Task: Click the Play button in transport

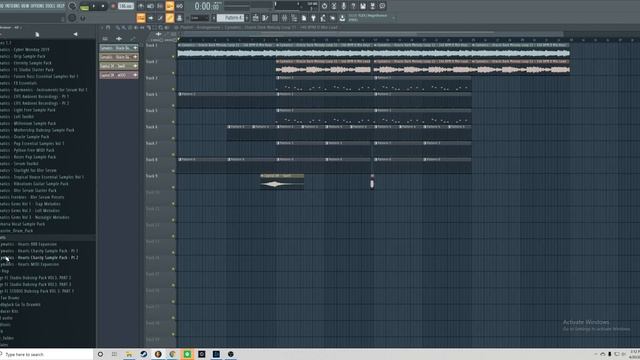Action: point(94,6)
